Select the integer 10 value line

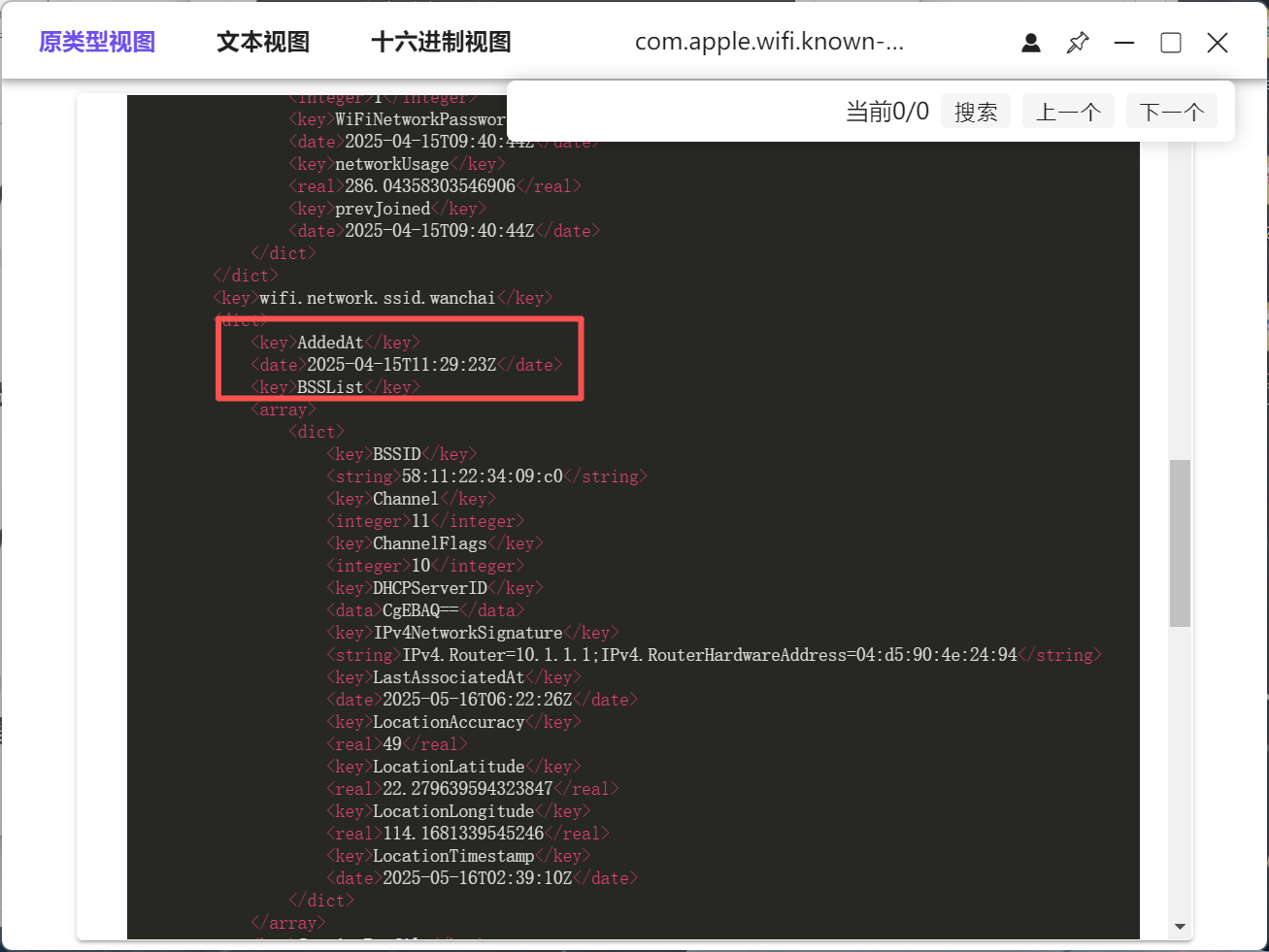tap(425, 566)
